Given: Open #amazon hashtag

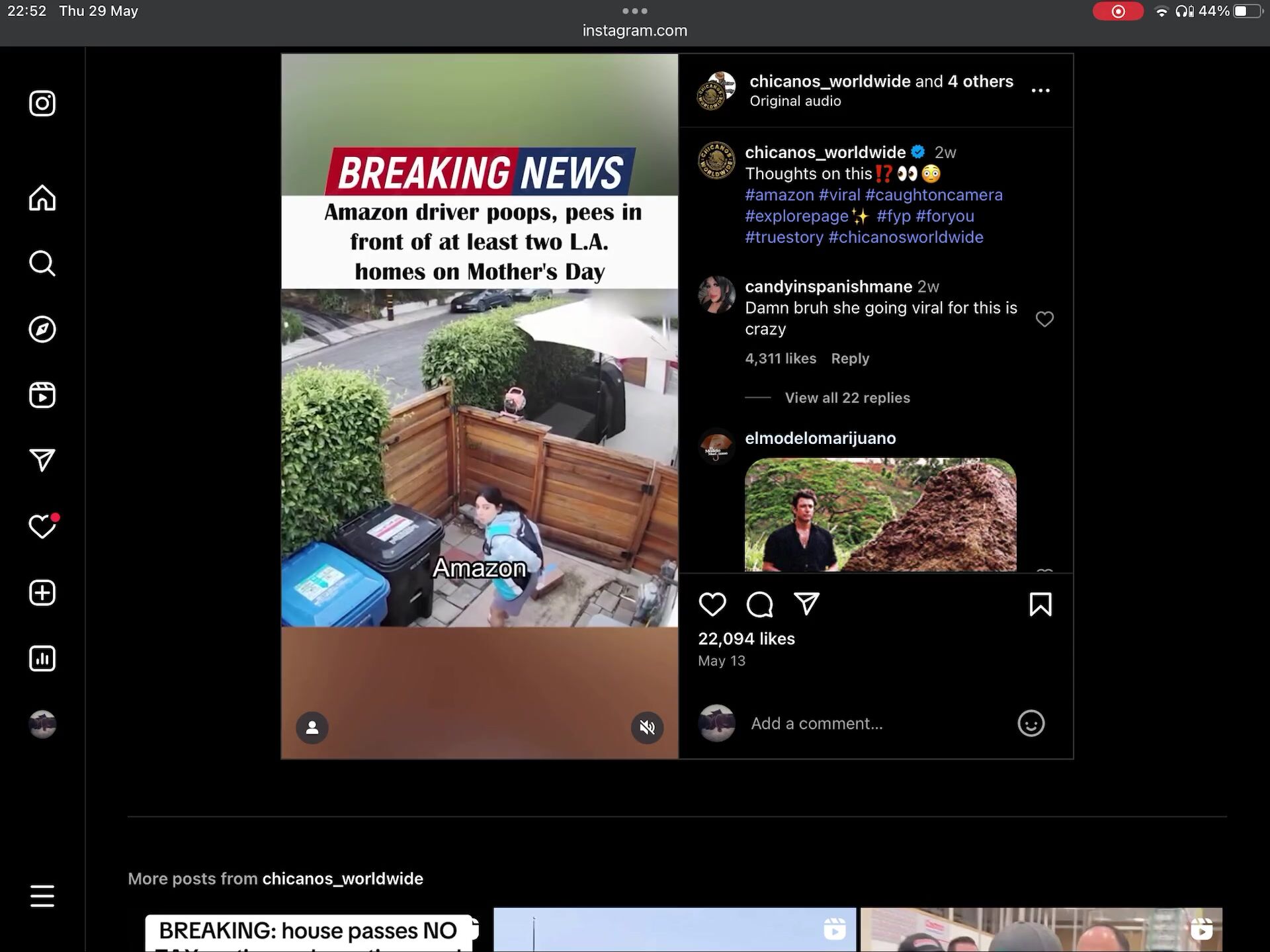Looking at the screenshot, I should point(779,195).
